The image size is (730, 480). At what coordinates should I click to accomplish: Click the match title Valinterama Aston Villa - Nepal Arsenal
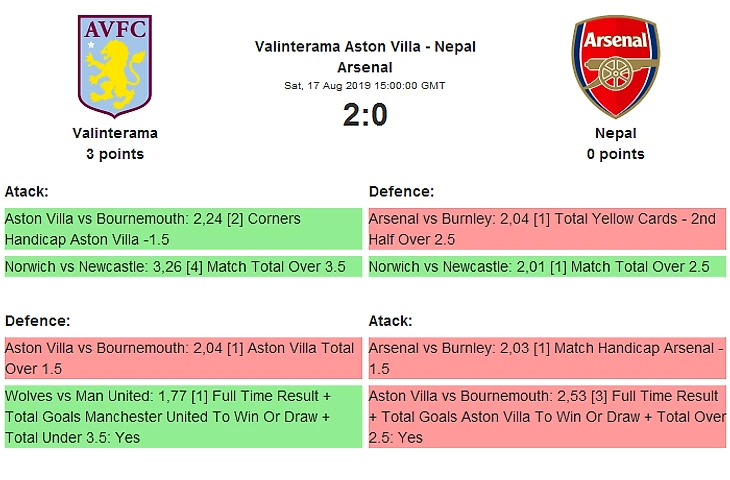(365, 57)
